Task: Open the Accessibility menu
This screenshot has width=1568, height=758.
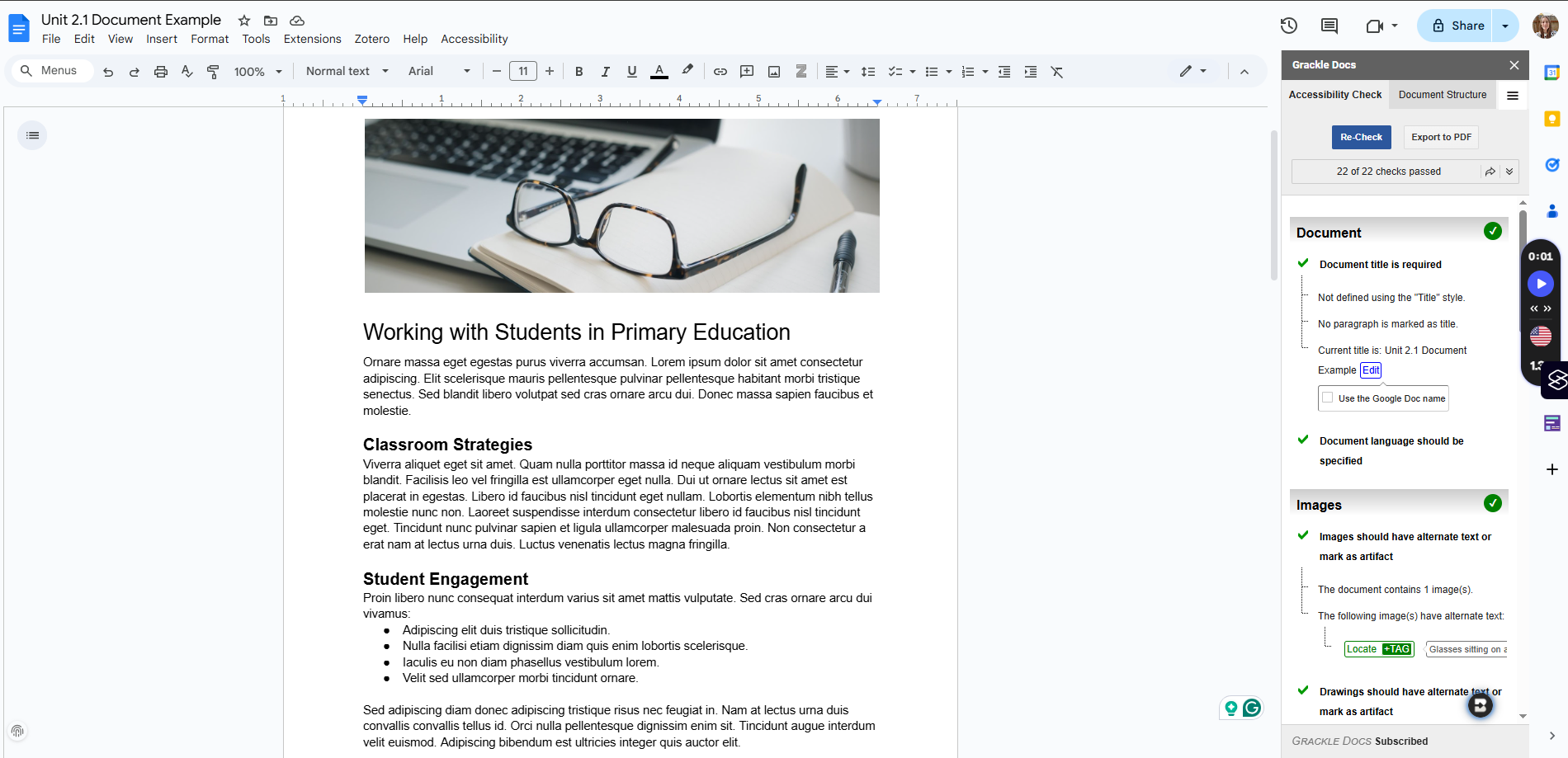Action: pos(475,39)
